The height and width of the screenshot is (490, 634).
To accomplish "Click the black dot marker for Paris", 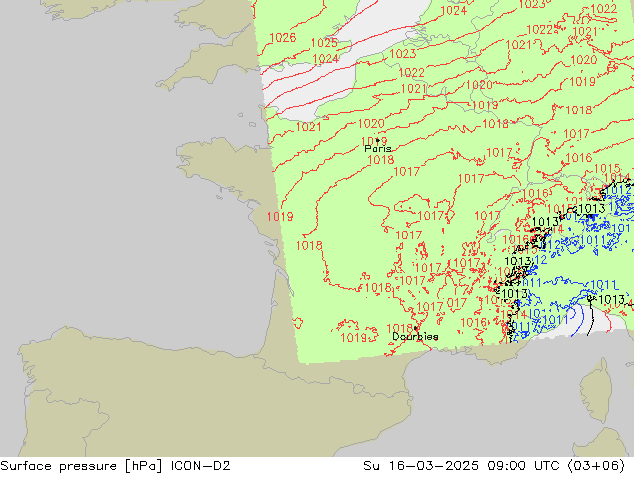I will pos(377,140).
